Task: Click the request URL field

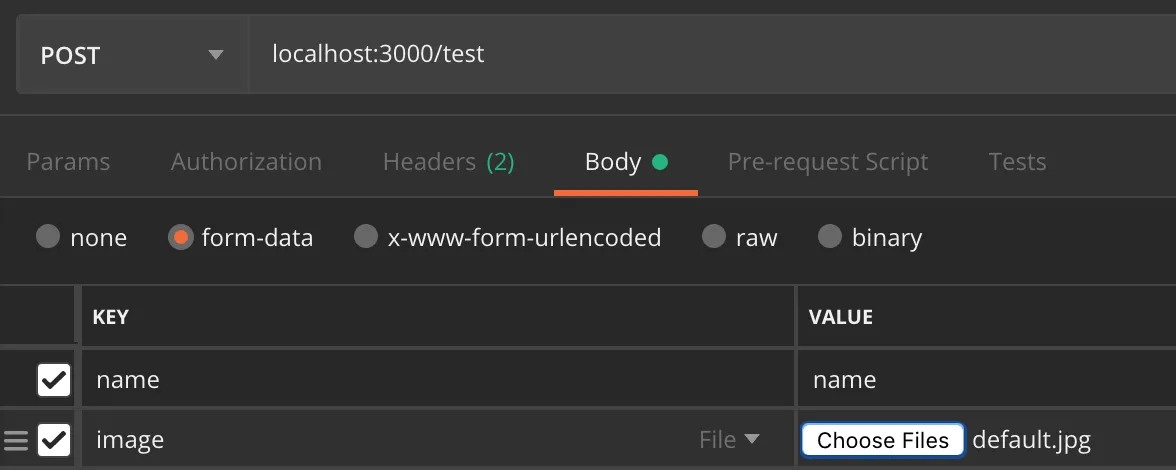Action: tap(700, 54)
